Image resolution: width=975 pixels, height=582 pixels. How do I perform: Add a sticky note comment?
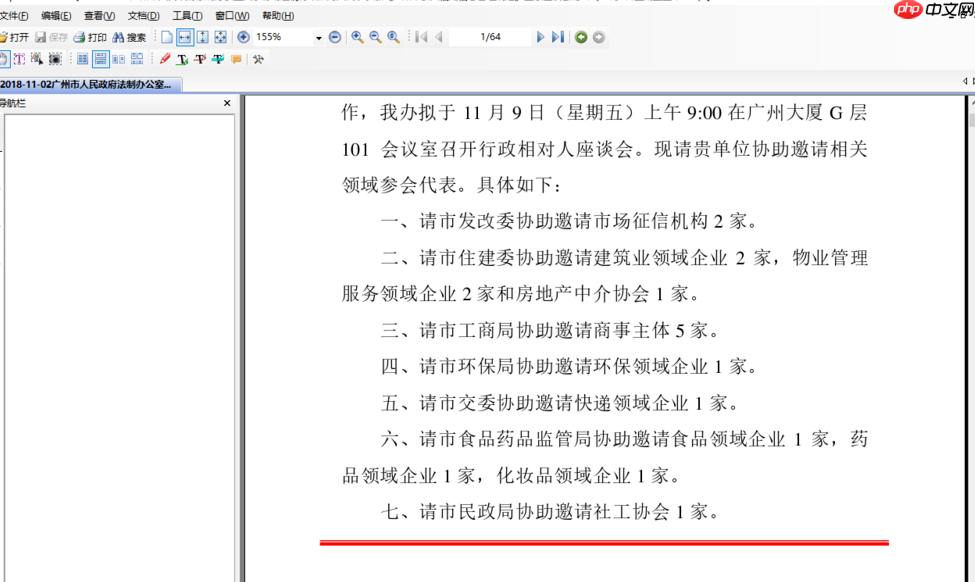coord(236,59)
